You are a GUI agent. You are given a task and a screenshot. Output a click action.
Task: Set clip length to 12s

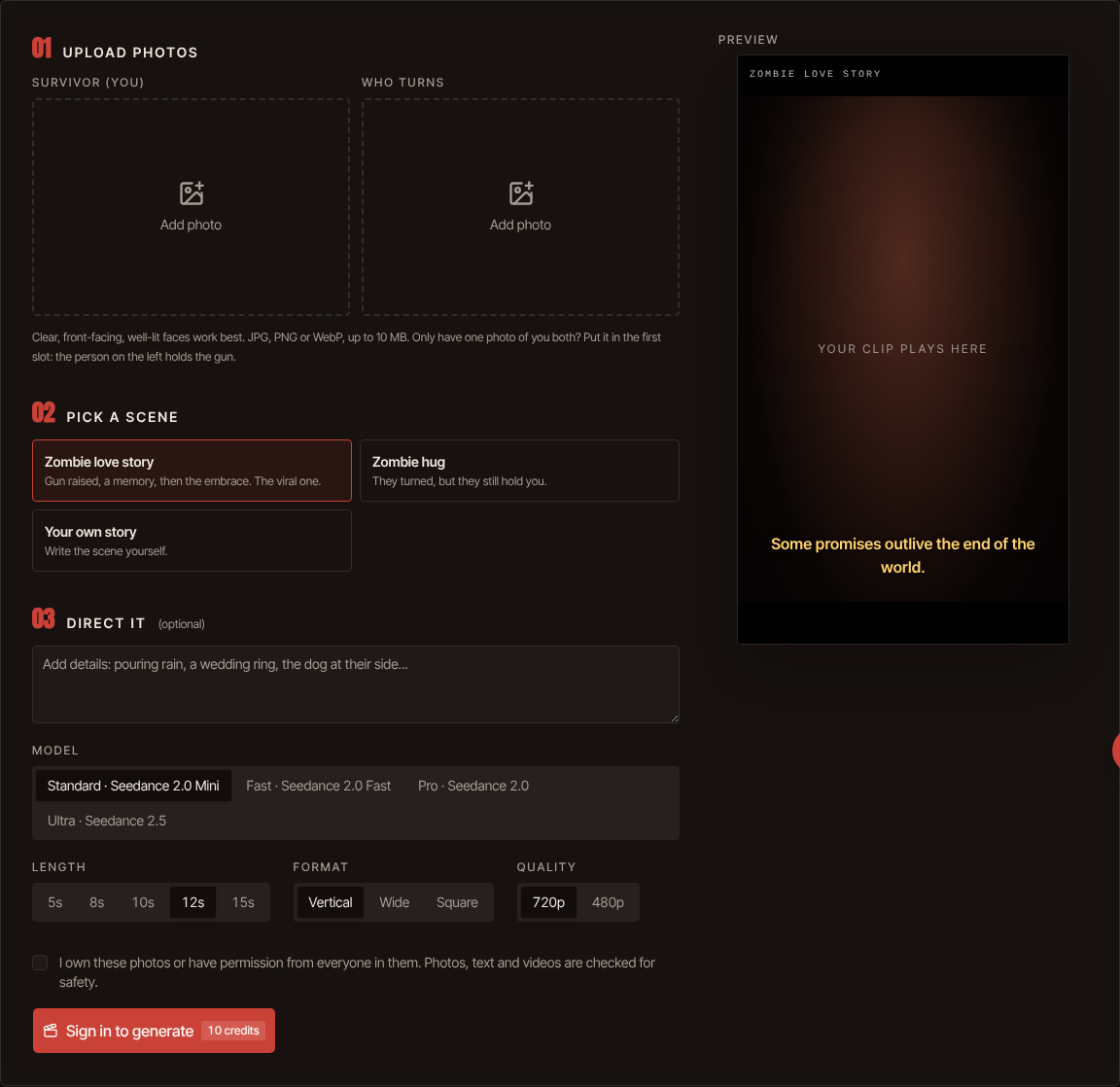coord(192,902)
